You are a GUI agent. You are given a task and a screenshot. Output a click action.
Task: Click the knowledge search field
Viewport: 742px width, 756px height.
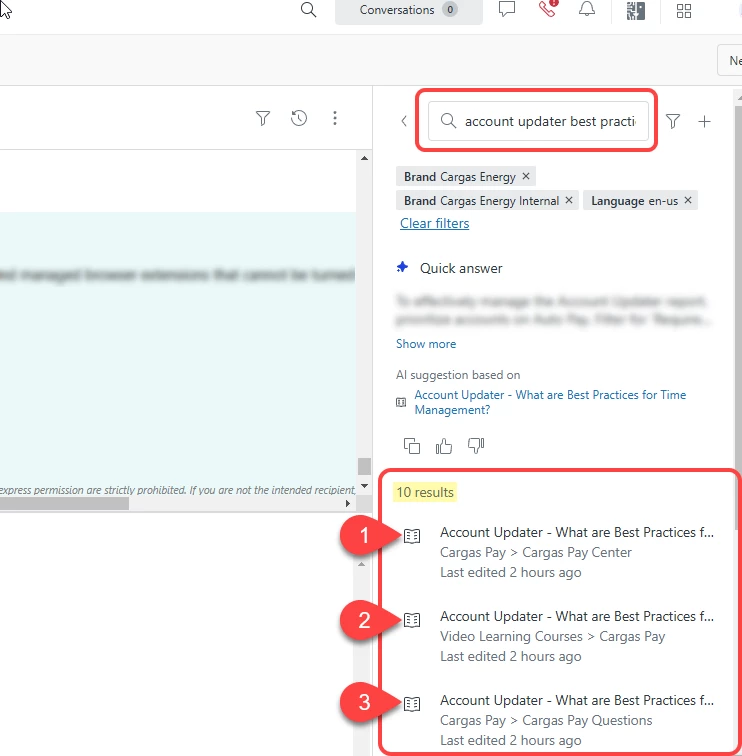pyautogui.click(x=538, y=121)
